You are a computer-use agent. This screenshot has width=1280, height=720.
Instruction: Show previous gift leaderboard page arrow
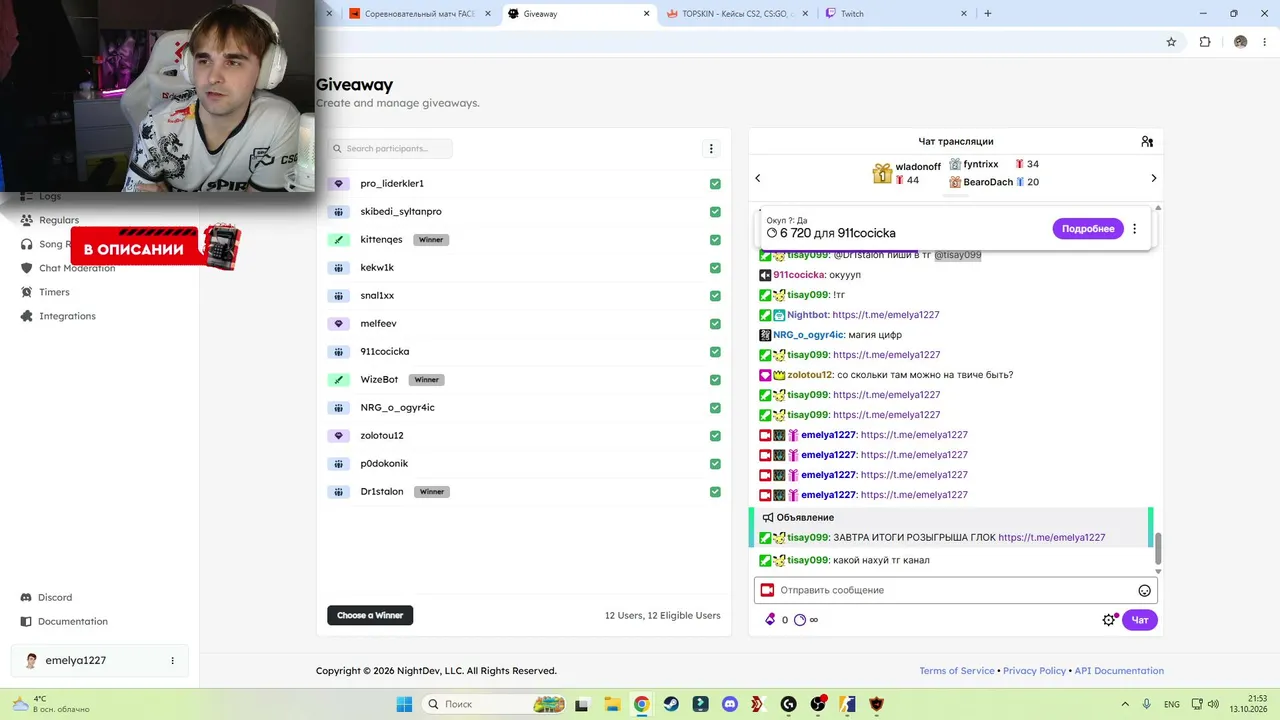[x=757, y=178]
